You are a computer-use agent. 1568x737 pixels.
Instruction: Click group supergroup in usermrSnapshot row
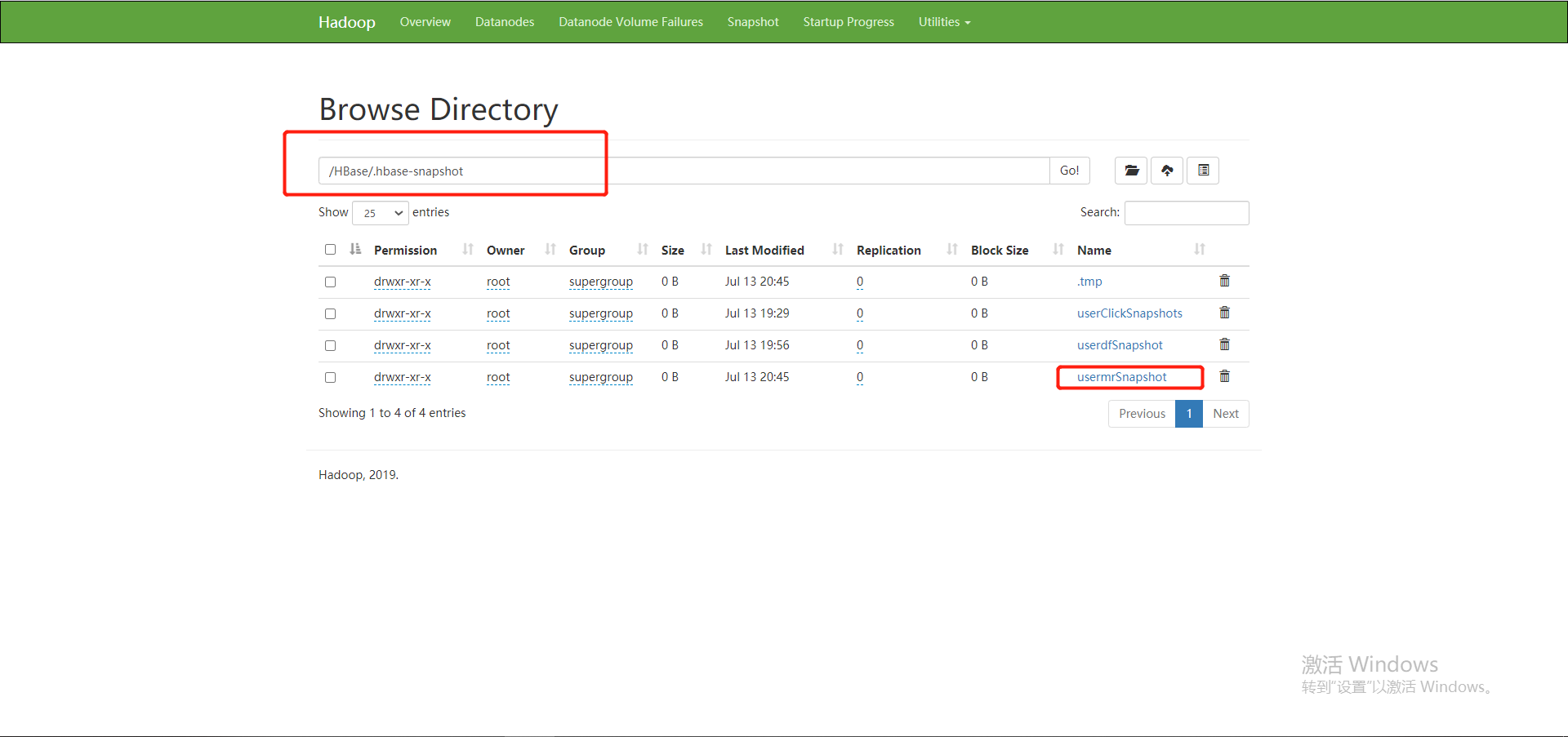pos(601,377)
